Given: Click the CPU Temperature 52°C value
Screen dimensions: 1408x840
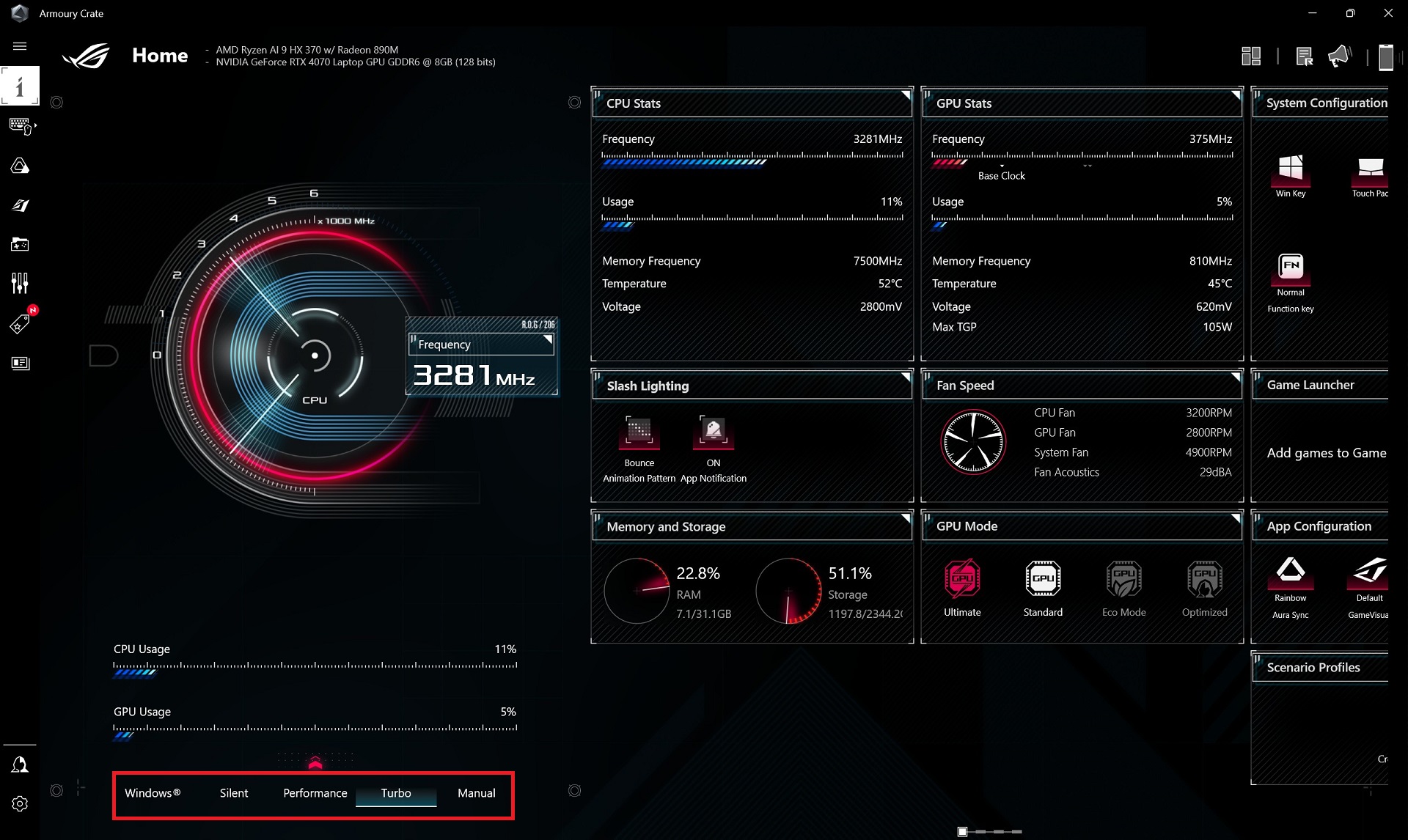Looking at the screenshot, I should pos(890,284).
